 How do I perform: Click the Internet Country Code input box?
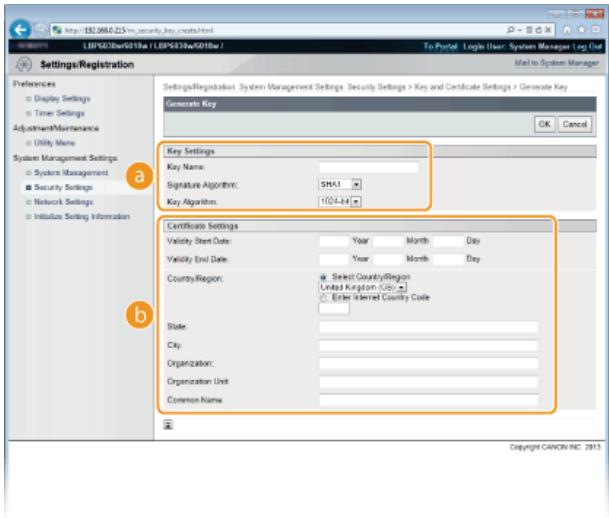[x=334, y=309]
